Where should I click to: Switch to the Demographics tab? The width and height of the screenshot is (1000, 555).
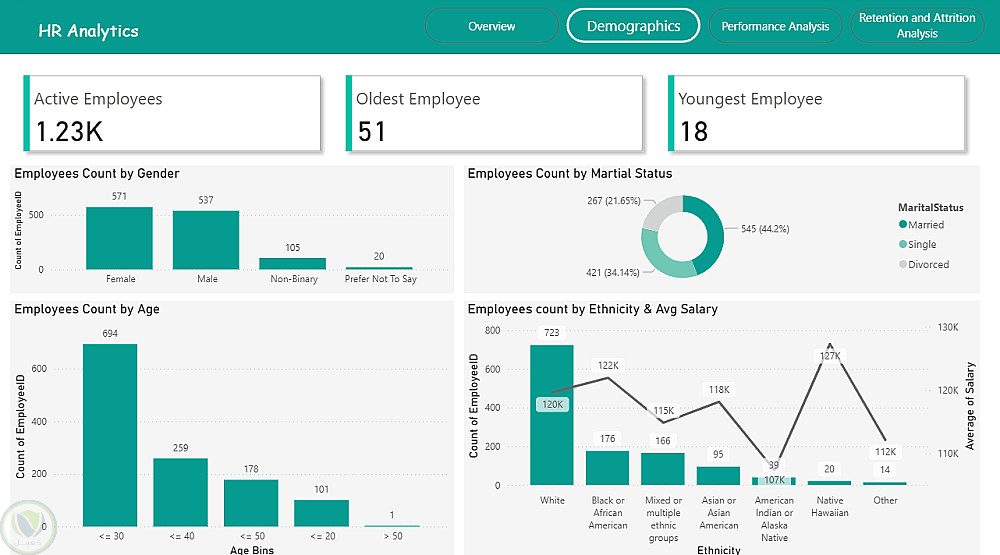(x=633, y=26)
